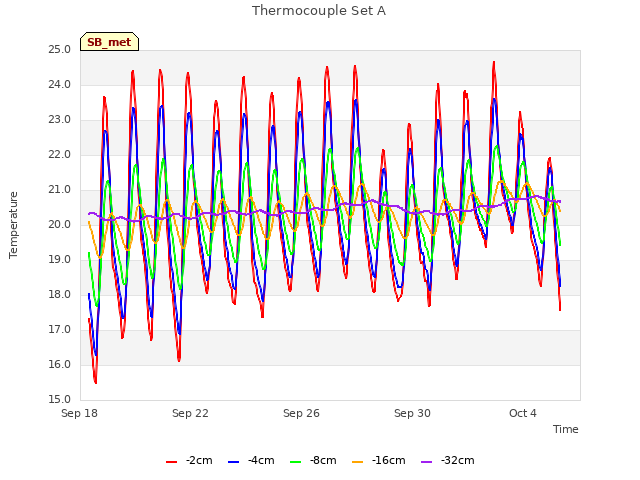This screenshot has width=640, height=480.
Task: Click the 16.0 y-axis tick label
Action: point(60,365)
